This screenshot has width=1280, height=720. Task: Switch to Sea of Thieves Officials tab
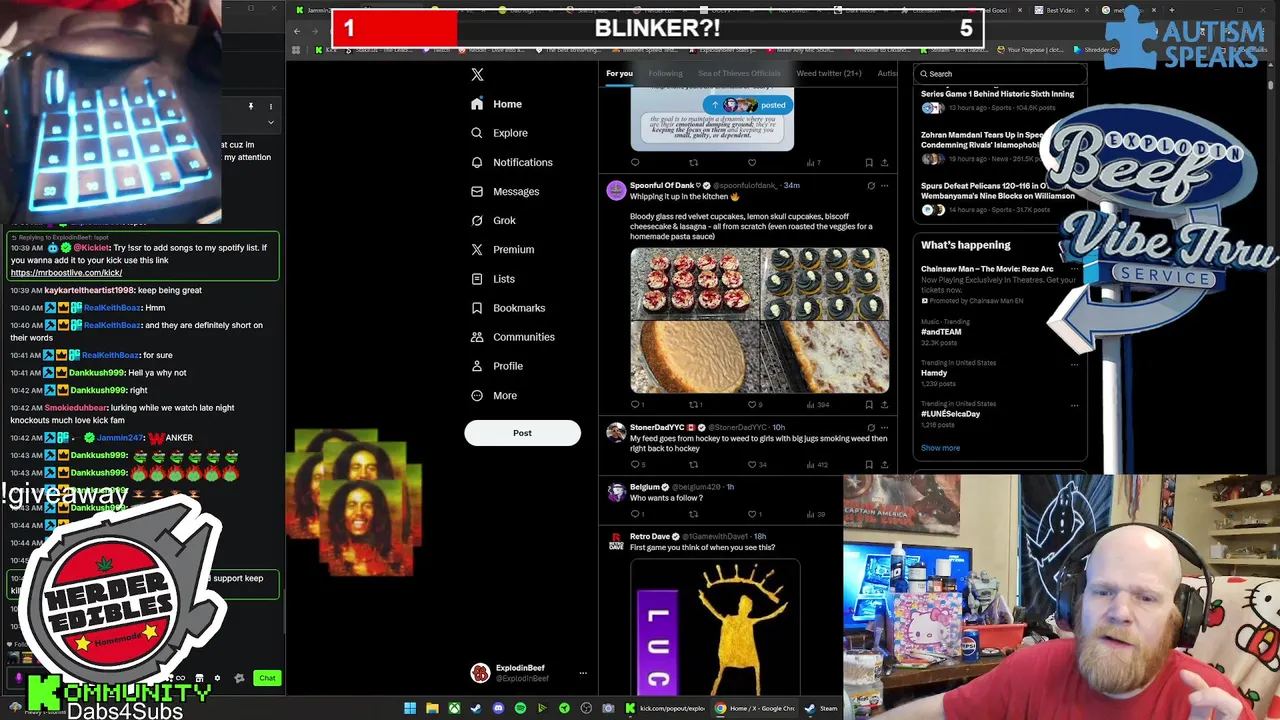coord(739,73)
